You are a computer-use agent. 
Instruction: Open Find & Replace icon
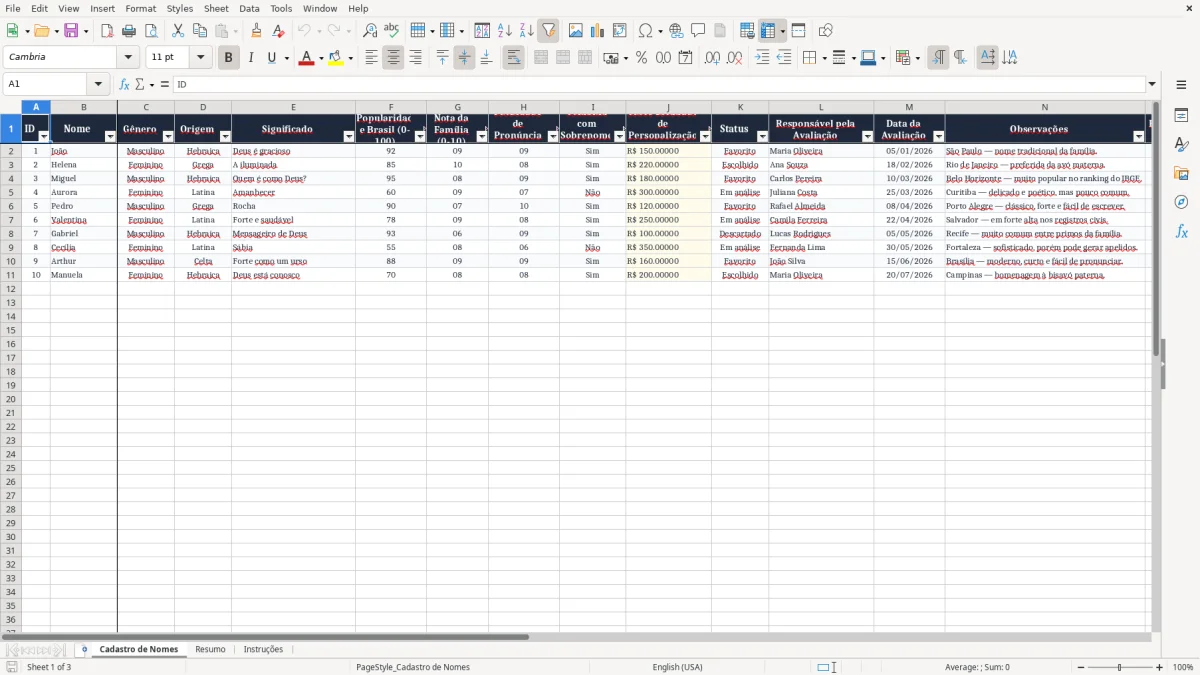click(370, 31)
